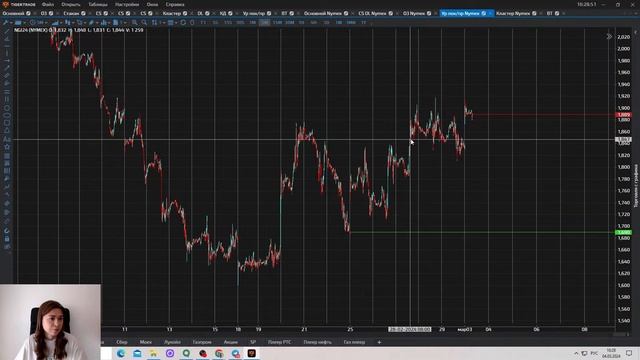Switch to the Основной Nymex tab
This screenshot has width=640, height=360.
point(322,13)
